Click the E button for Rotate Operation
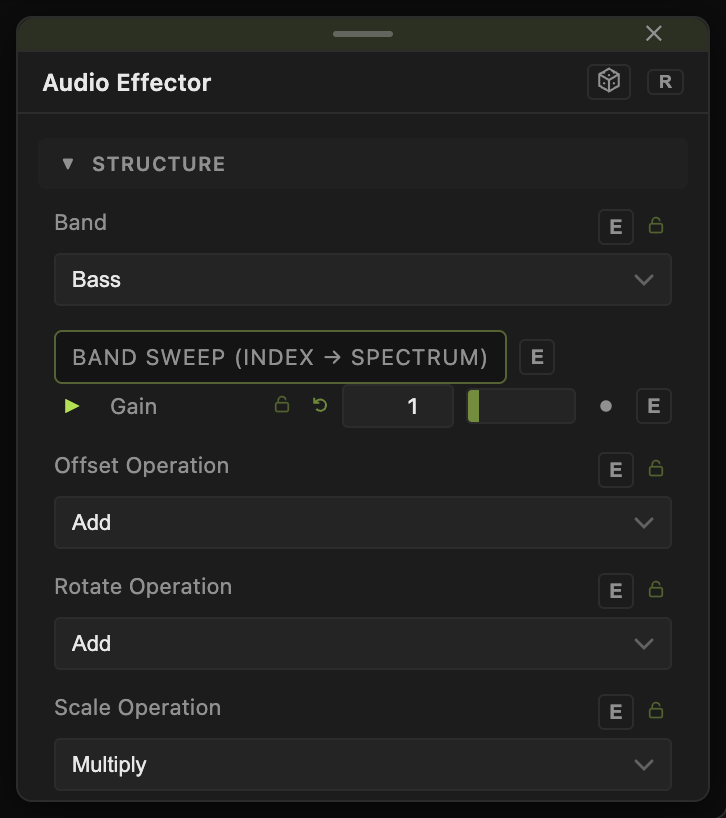Viewport: 726px width, 818px height. coord(615,591)
